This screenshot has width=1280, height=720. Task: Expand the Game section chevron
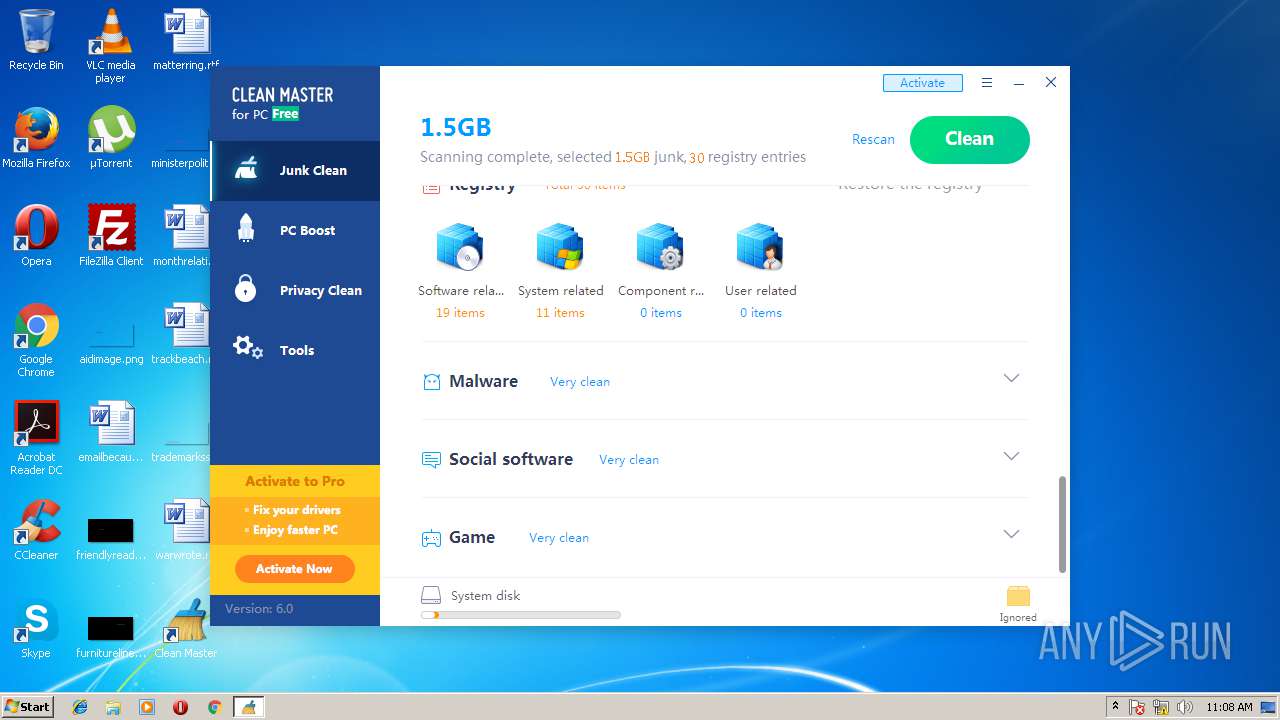1011,534
